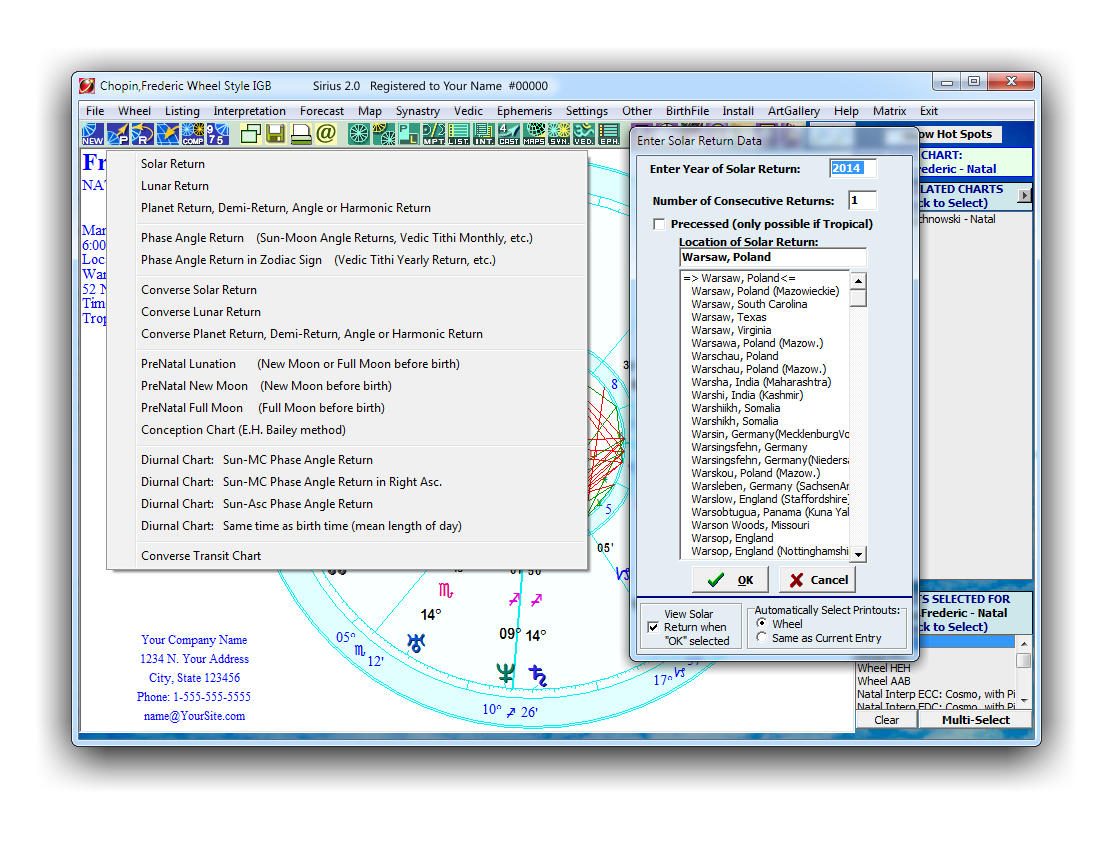Viewport: 1112px width, 856px height.
Task: Click the return chart (R) toolbar icon
Action: click(143, 134)
